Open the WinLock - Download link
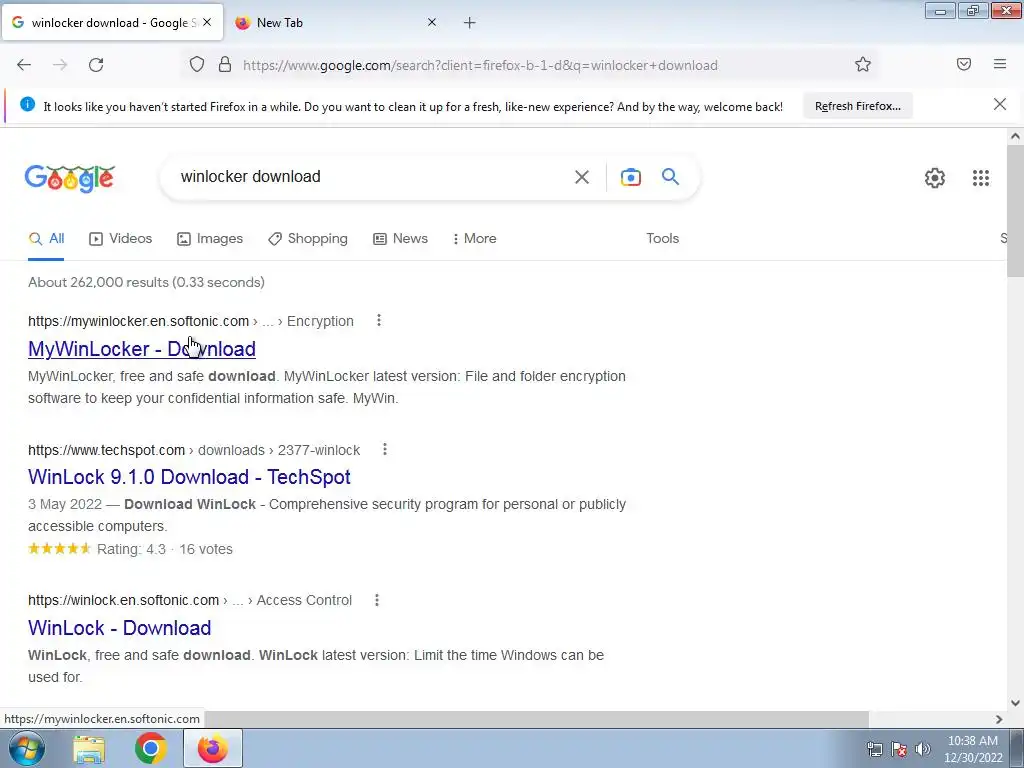The image size is (1024, 768). (x=120, y=628)
